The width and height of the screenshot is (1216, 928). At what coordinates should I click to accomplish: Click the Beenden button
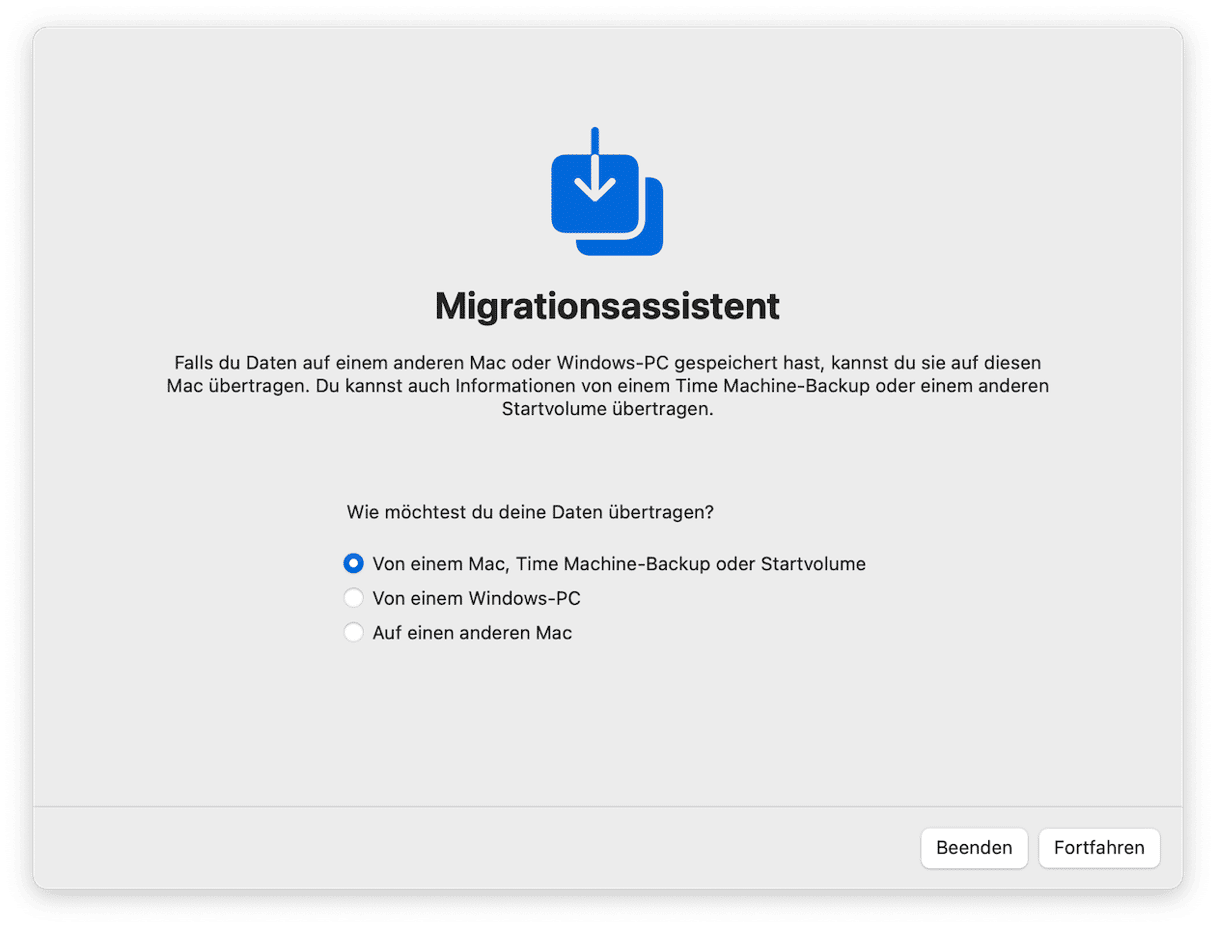coord(974,848)
